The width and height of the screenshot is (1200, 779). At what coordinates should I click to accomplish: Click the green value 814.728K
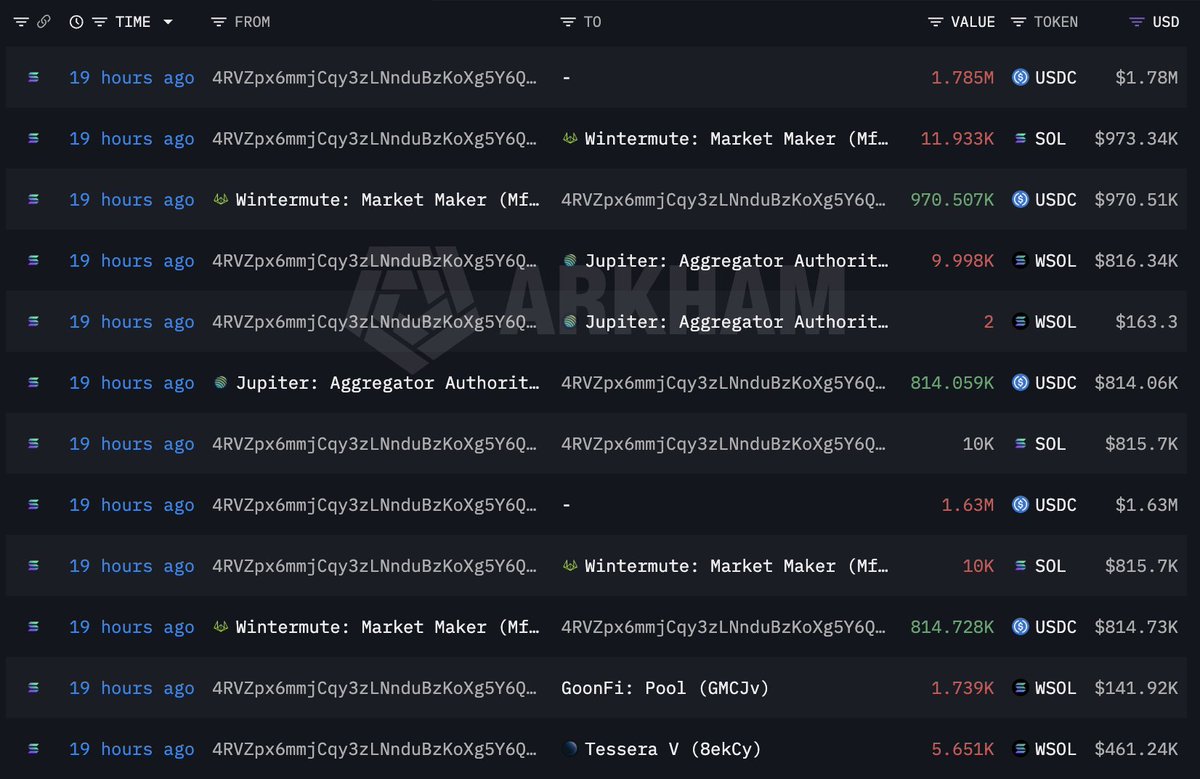pyautogui.click(x=952, y=626)
